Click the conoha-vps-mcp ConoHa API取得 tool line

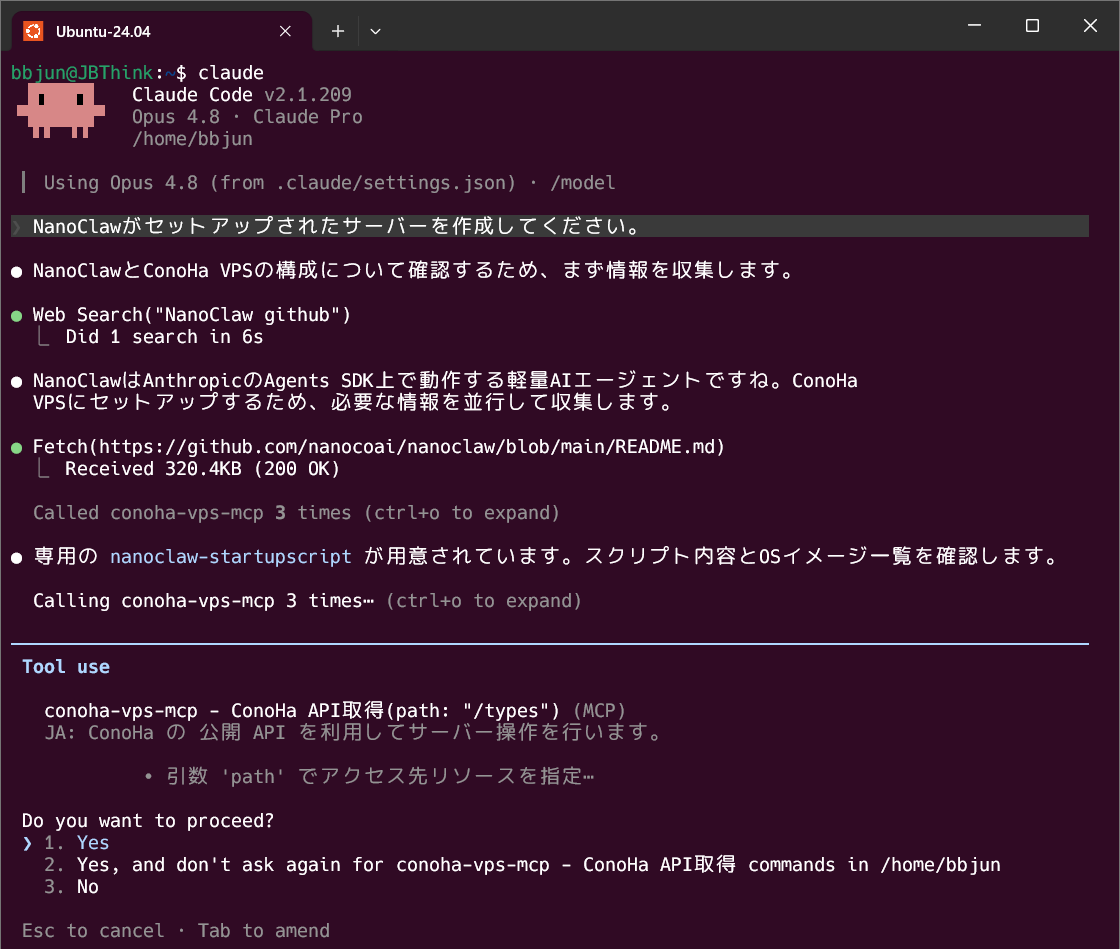[x=334, y=711]
